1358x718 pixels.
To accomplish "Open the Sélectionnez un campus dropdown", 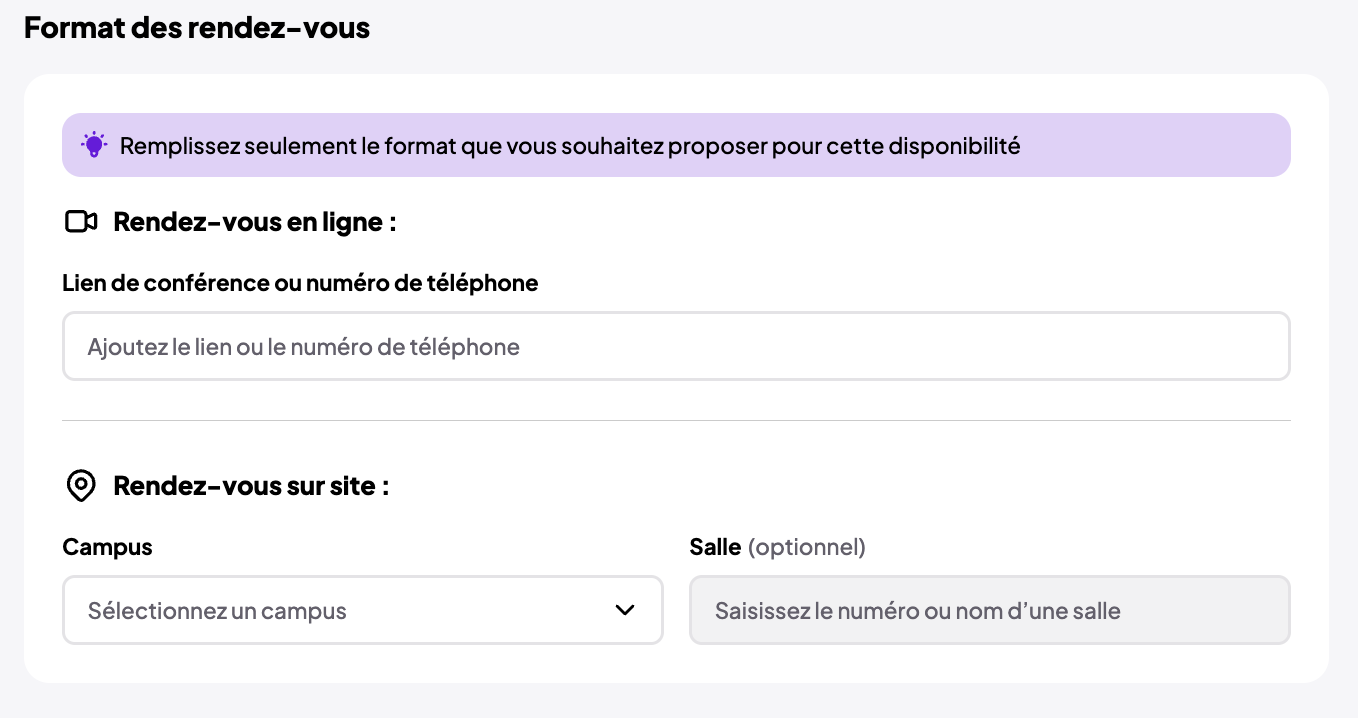I will 362,610.
